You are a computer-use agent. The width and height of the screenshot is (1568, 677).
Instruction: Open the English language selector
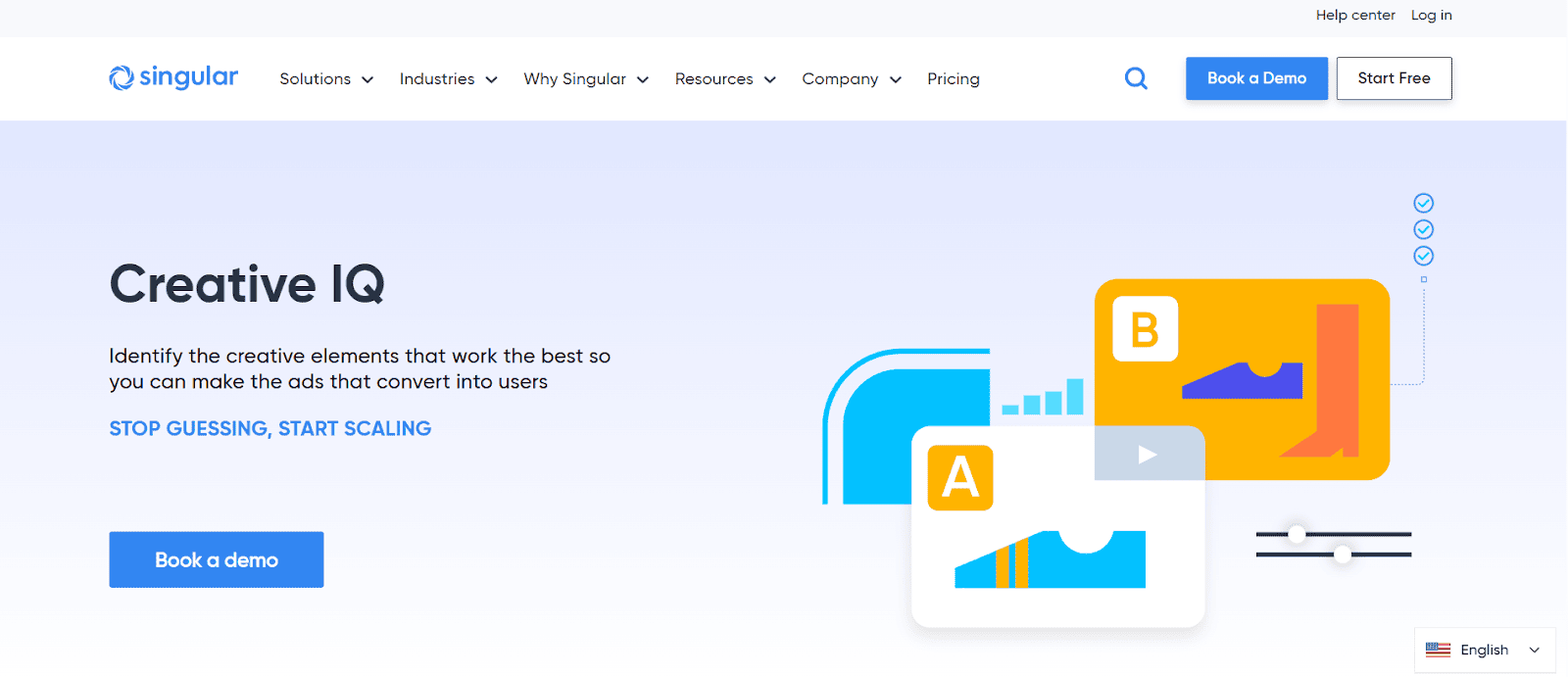pos(1485,651)
